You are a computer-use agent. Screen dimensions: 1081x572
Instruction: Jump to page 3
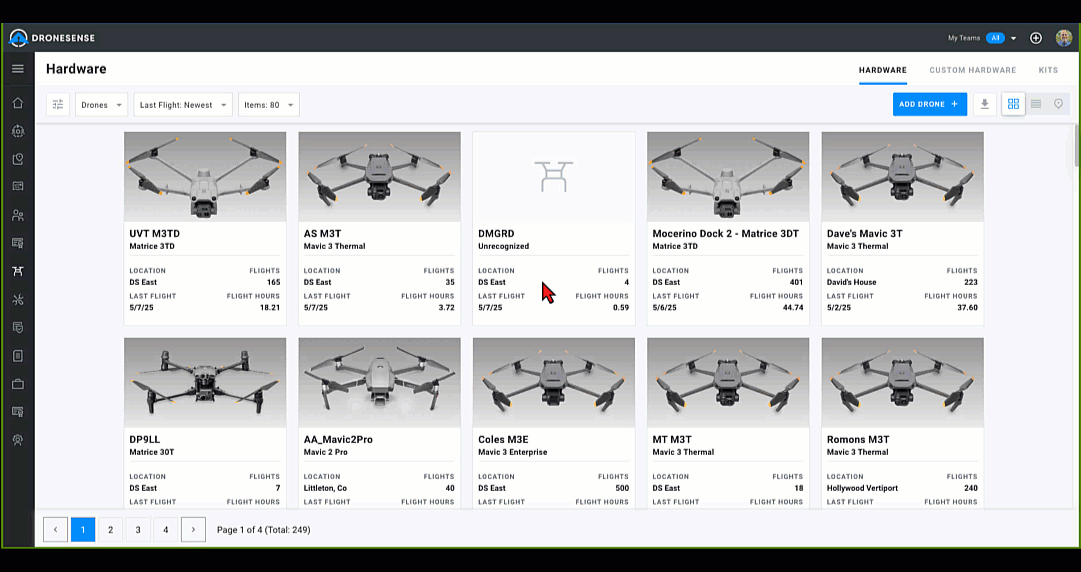138,530
